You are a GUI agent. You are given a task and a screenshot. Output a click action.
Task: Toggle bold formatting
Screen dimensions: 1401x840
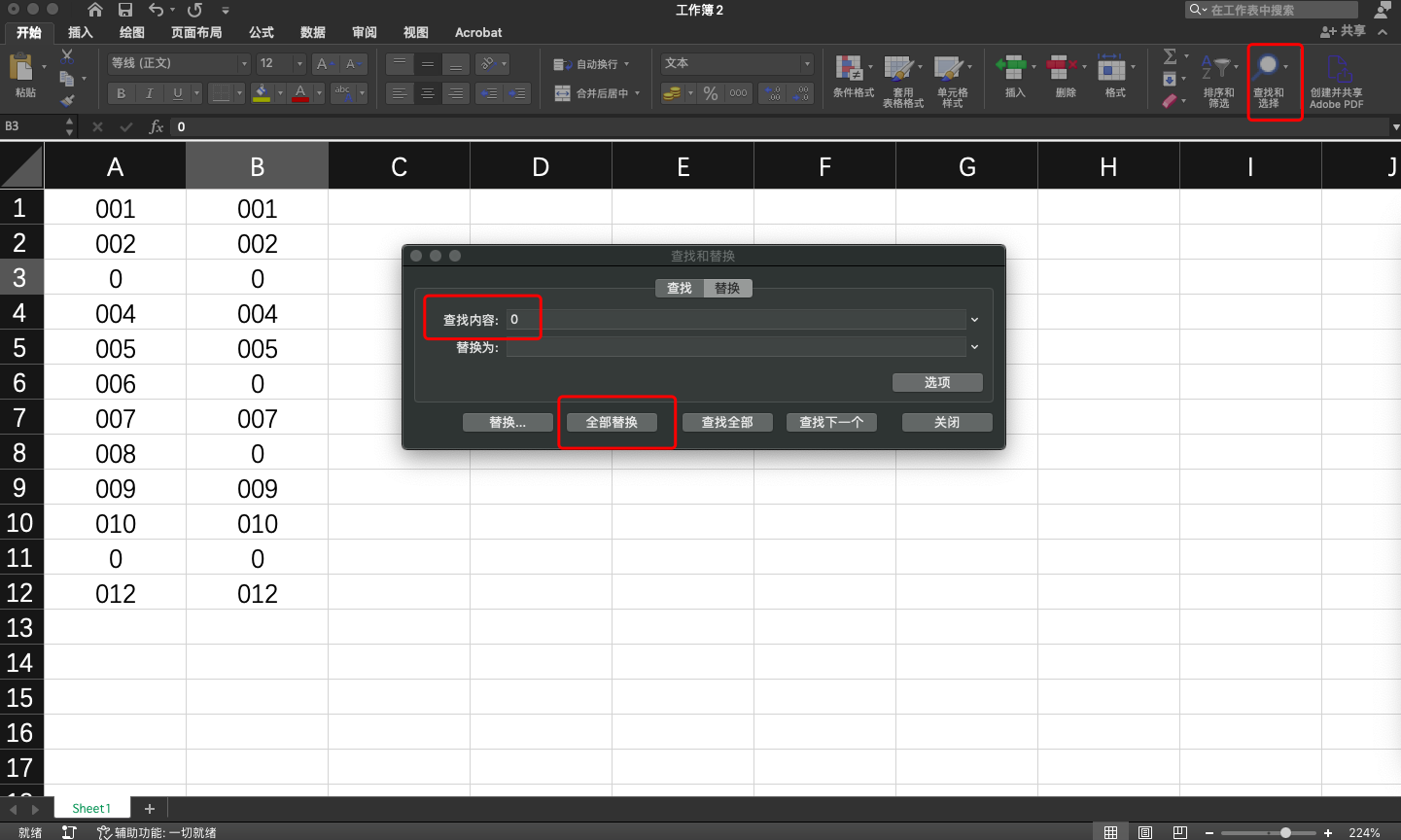pyautogui.click(x=121, y=93)
